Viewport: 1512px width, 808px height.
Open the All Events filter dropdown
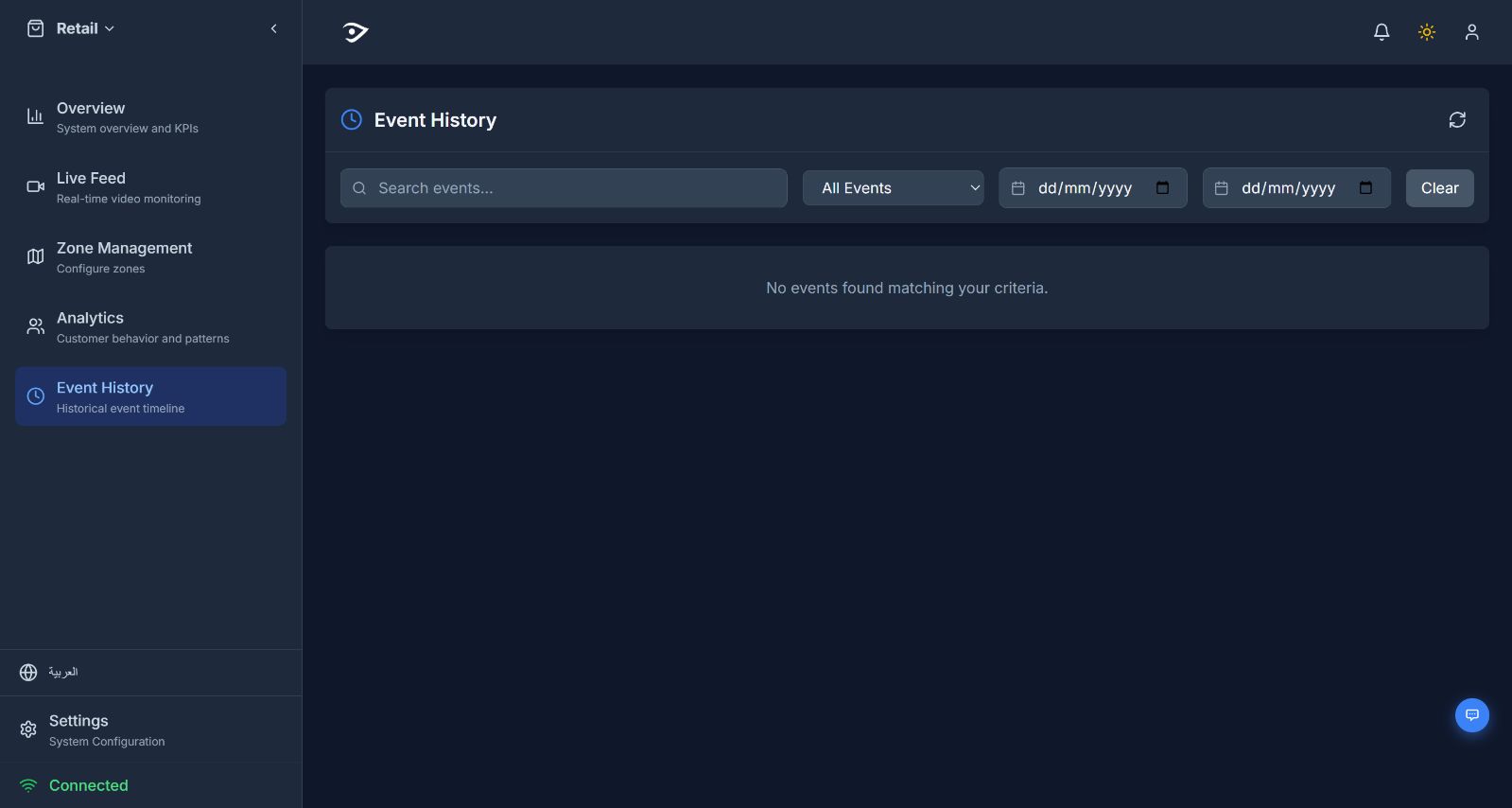coord(894,188)
